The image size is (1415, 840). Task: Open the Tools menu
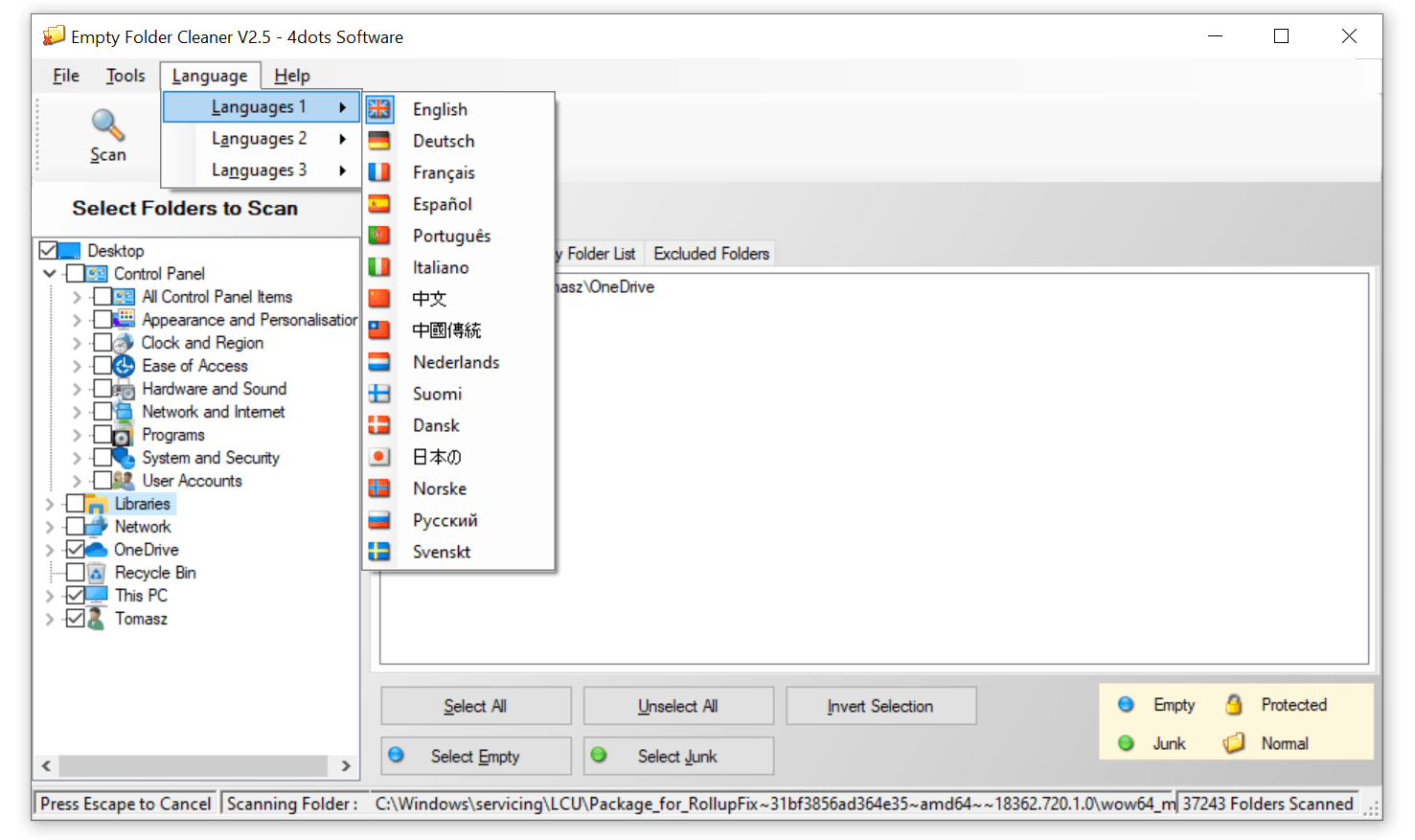pyautogui.click(x=125, y=76)
